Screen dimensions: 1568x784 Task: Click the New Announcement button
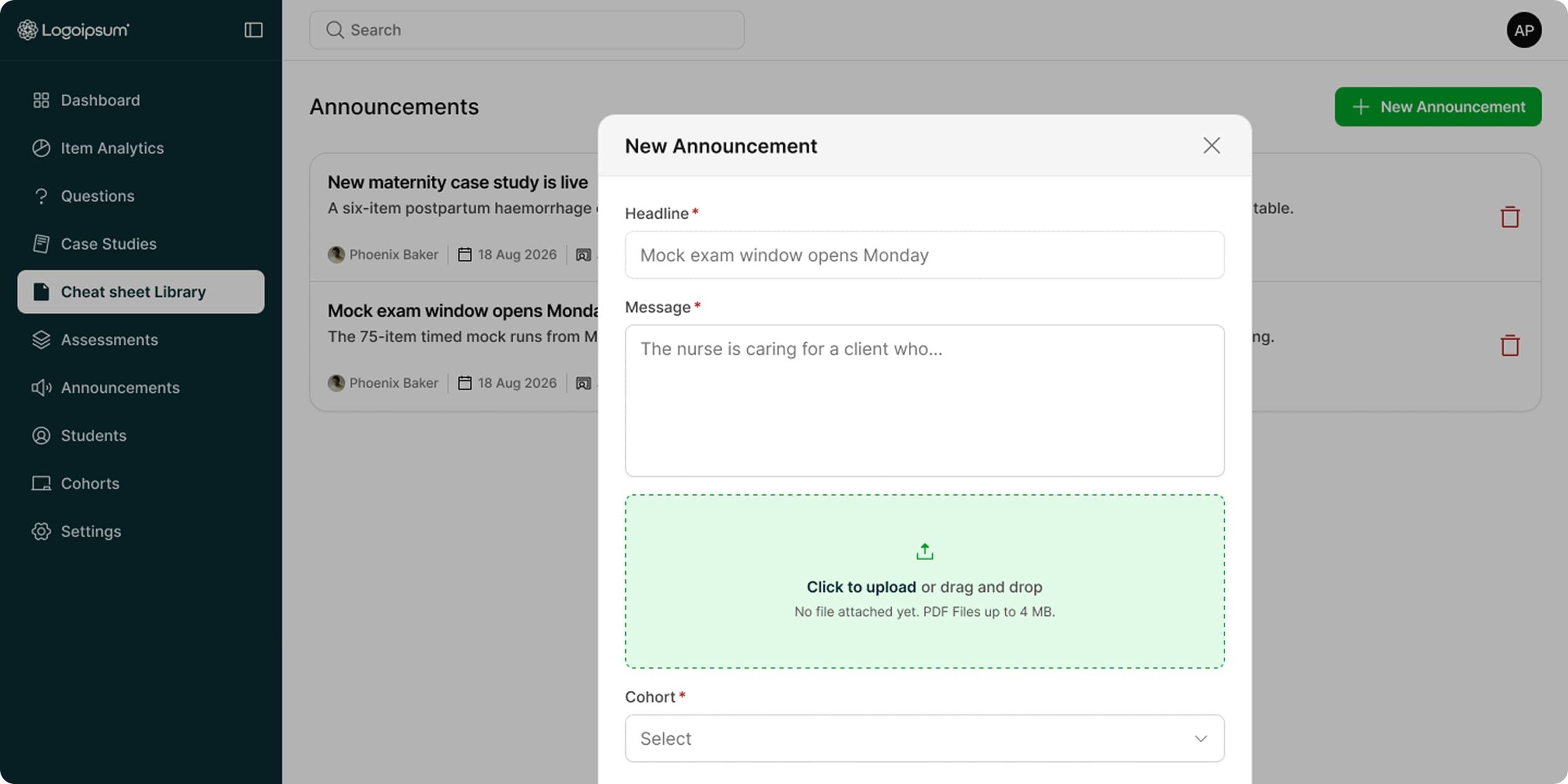click(1438, 107)
